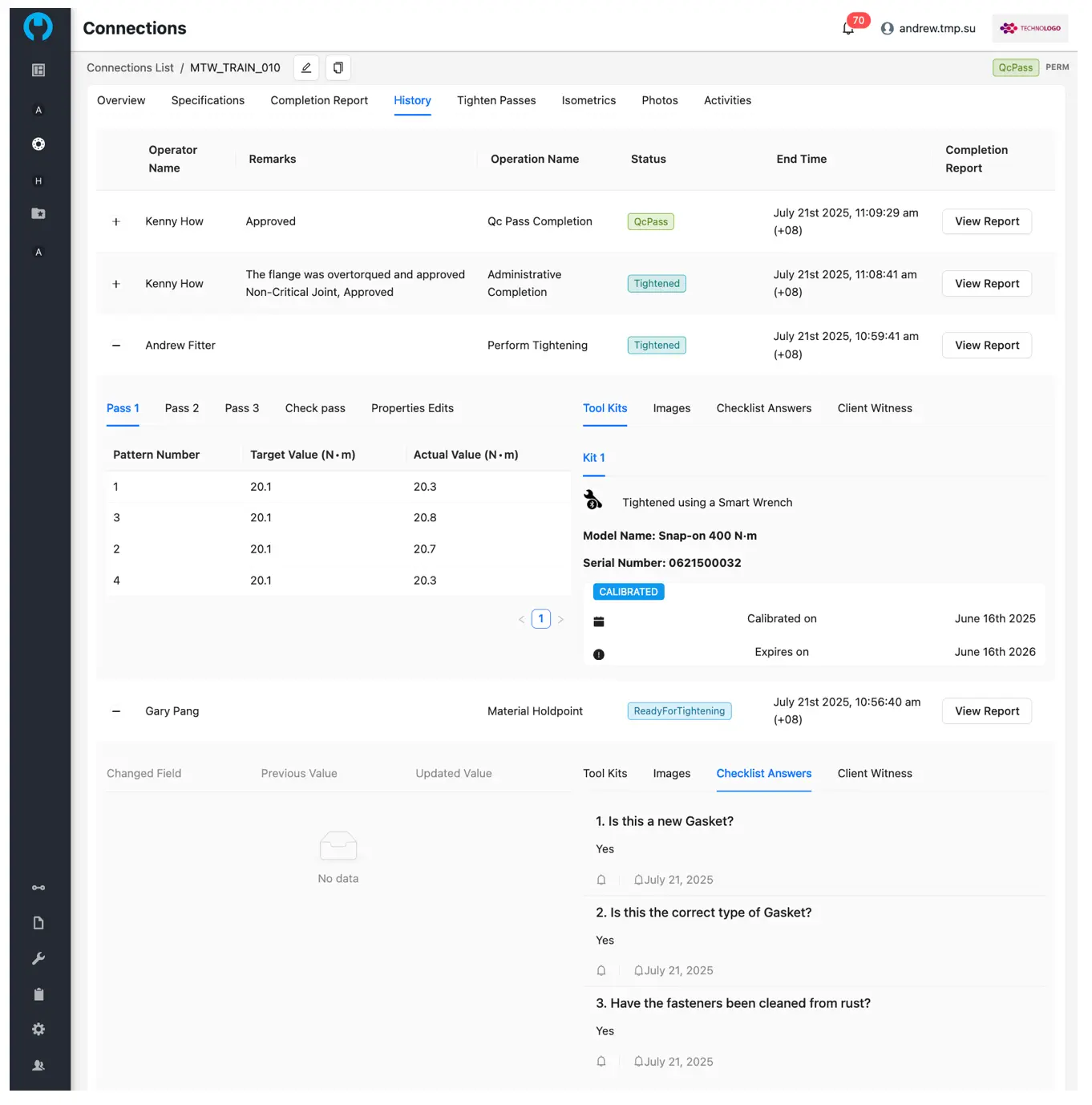Go back to Connections List breadcrumb
The height and width of the screenshot is (1105, 1092).
click(x=130, y=68)
